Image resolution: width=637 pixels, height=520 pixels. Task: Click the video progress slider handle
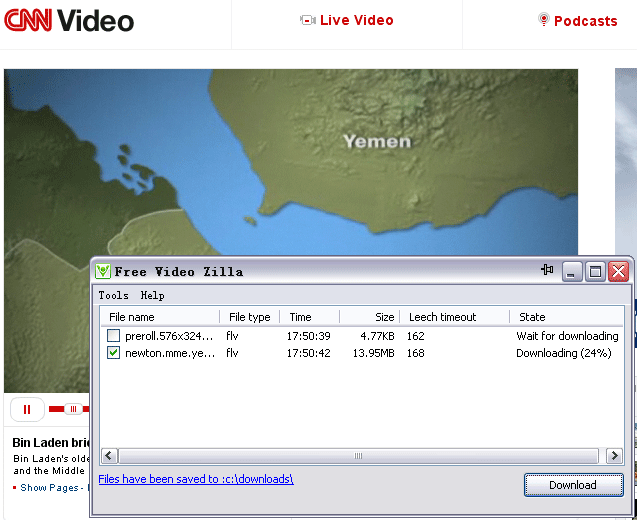[74, 409]
